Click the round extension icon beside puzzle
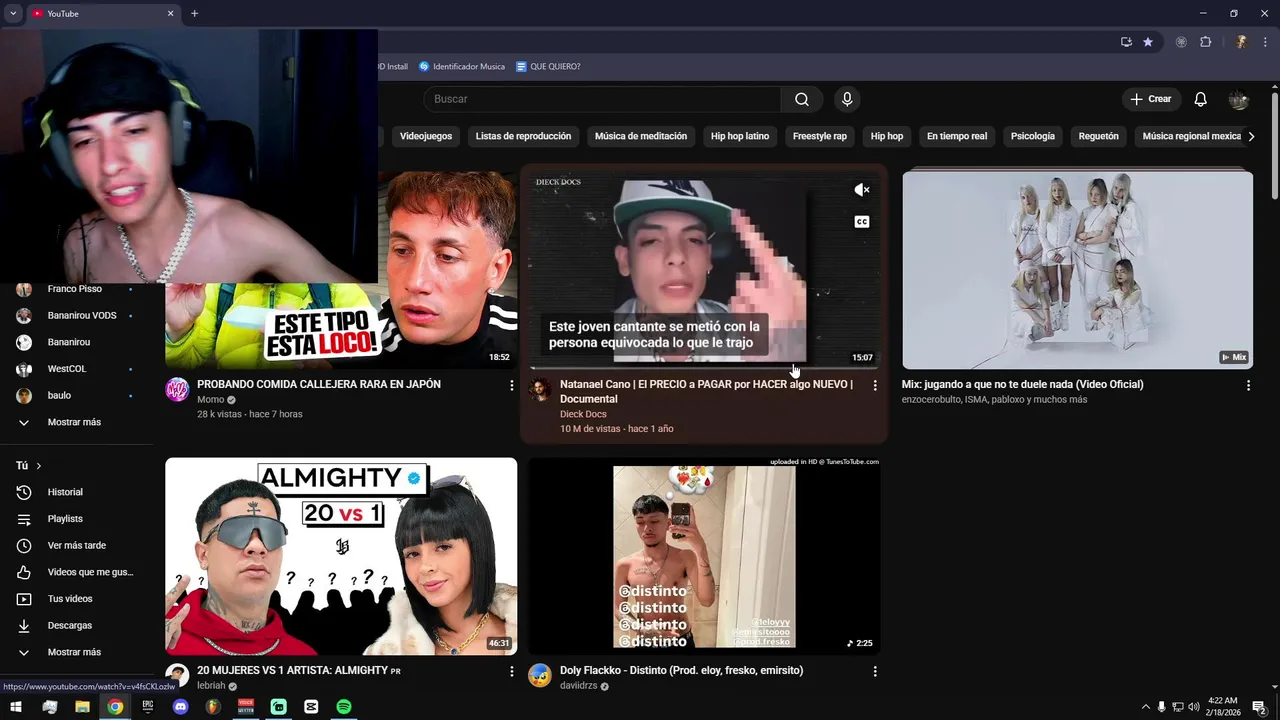1280x720 pixels. pyautogui.click(x=1181, y=42)
